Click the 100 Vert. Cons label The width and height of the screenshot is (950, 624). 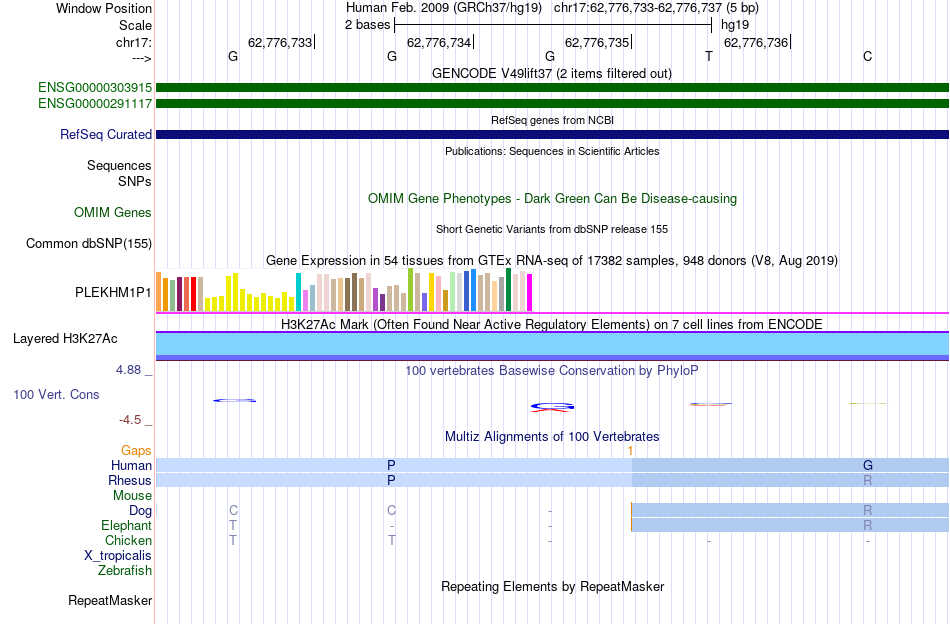tap(56, 394)
